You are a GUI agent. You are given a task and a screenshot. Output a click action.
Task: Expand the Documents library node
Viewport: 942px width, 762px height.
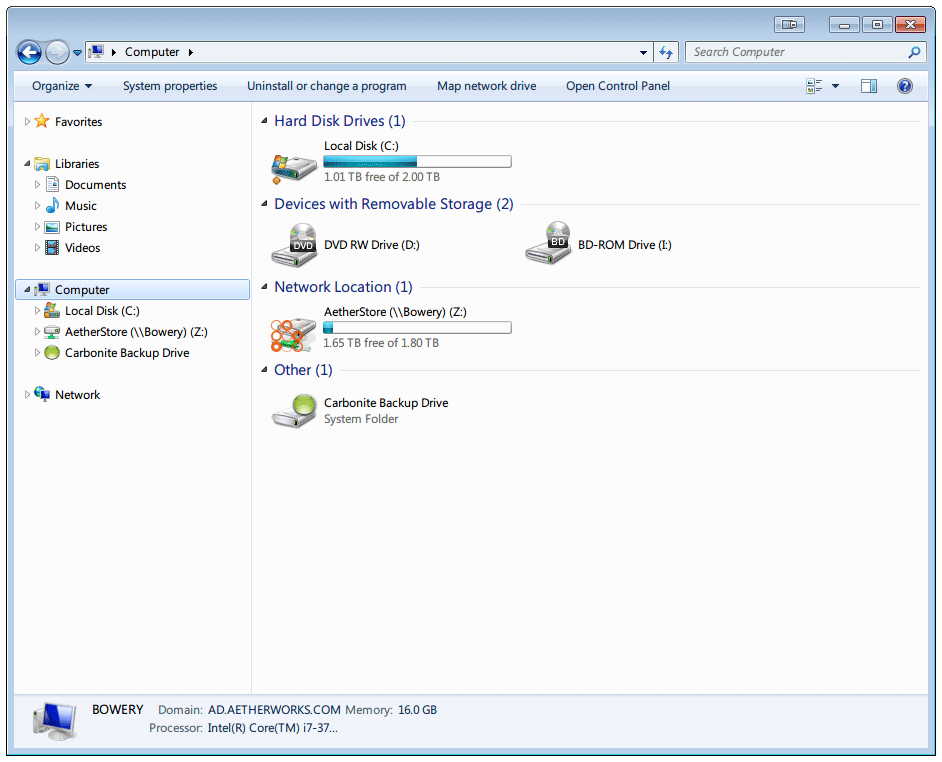[x=37, y=184]
